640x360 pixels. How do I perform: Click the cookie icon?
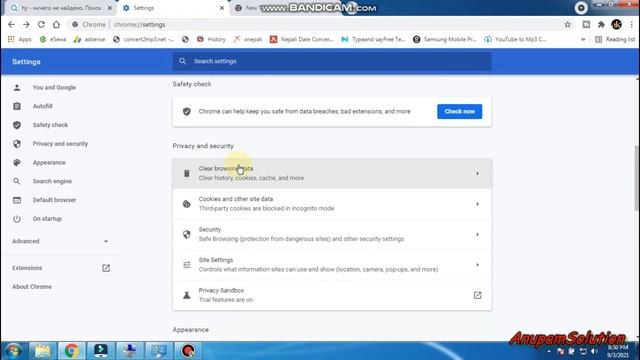187,204
